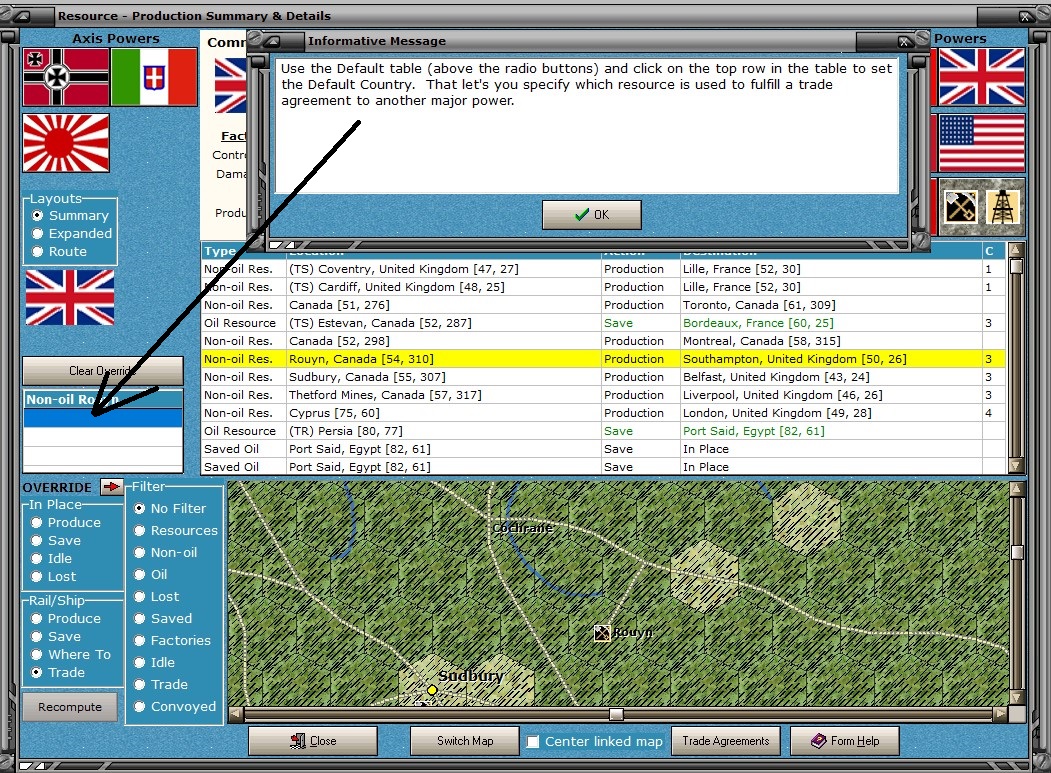
Task: Filter the list by Oil
Action: pyautogui.click(x=139, y=575)
